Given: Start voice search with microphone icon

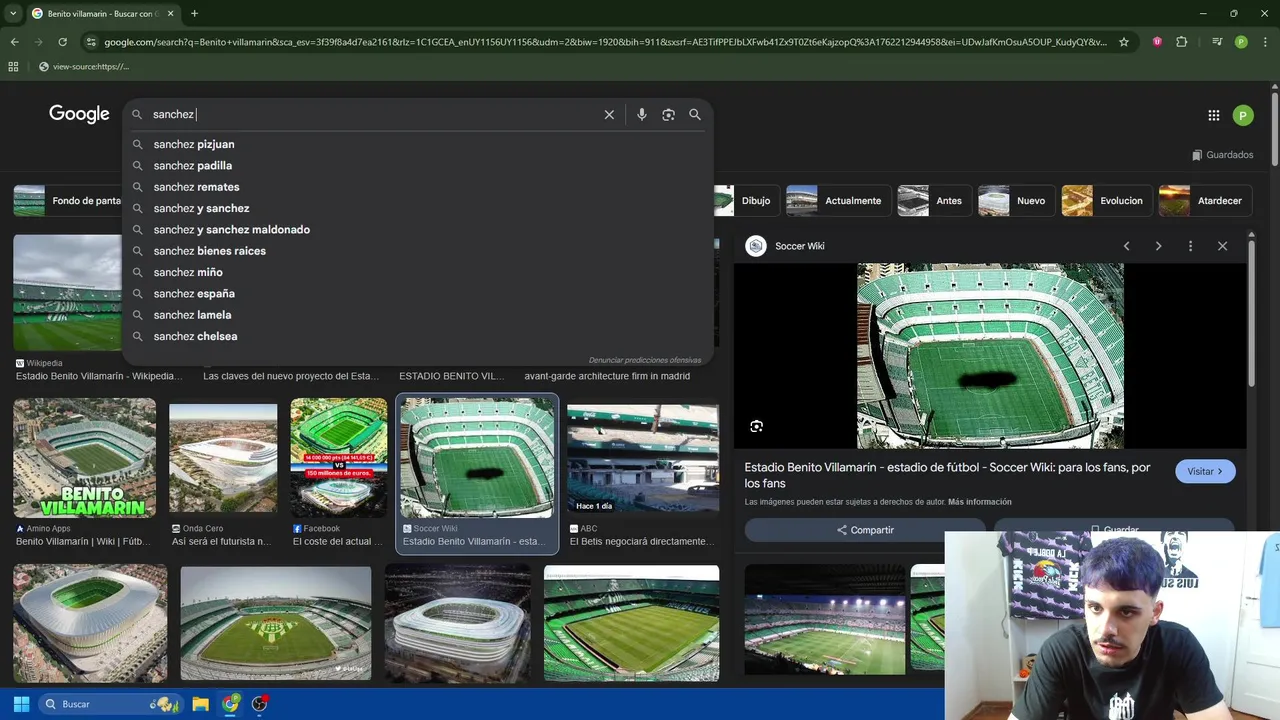Looking at the screenshot, I should (642, 115).
